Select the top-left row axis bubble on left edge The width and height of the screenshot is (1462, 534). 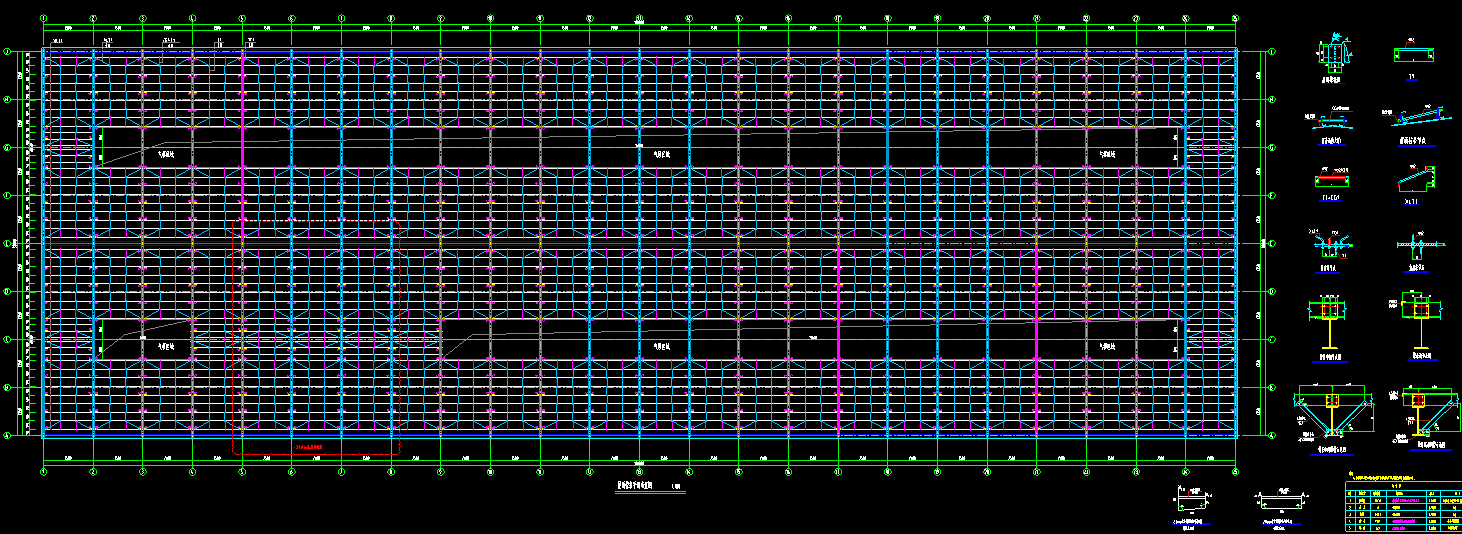[7, 52]
